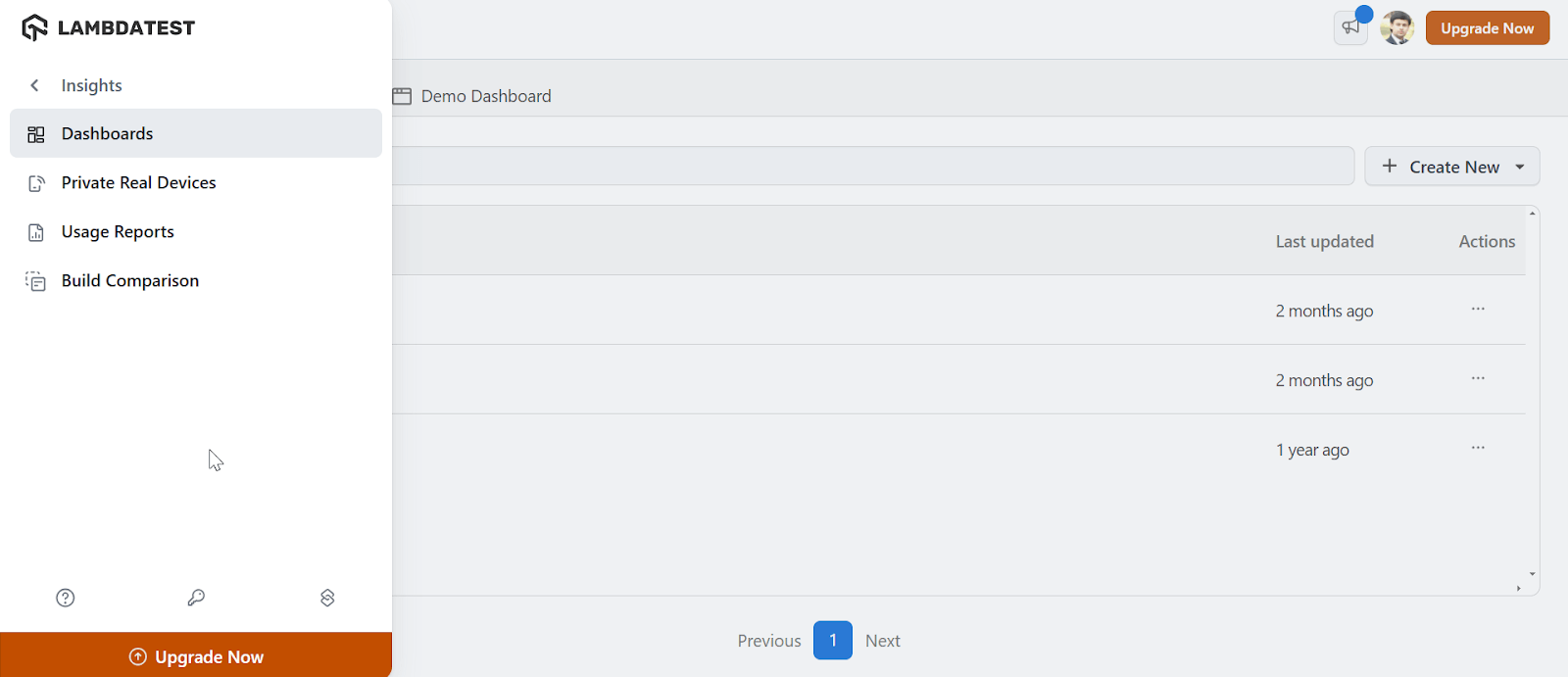The width and height of the screenshot is (1568, 677).
Task: Open Usage Reports from sidebar
Action: click(x=118, y=231)
